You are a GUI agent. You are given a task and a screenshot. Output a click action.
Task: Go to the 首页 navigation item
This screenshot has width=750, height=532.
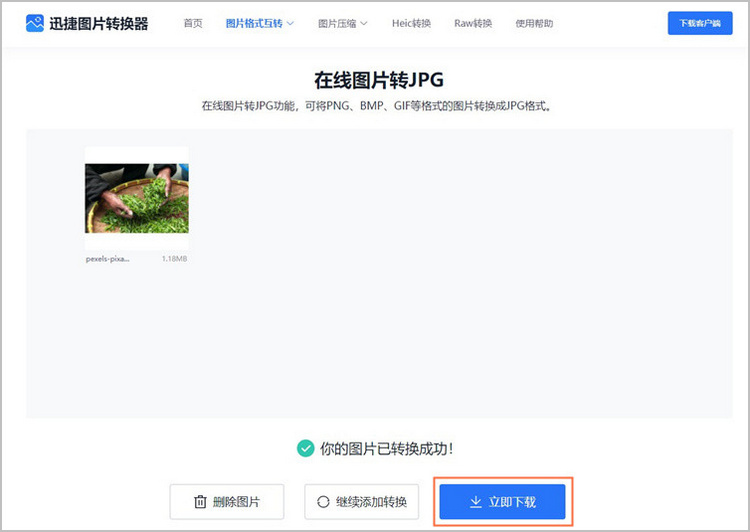pyautogui.click(x=193, y=23)
